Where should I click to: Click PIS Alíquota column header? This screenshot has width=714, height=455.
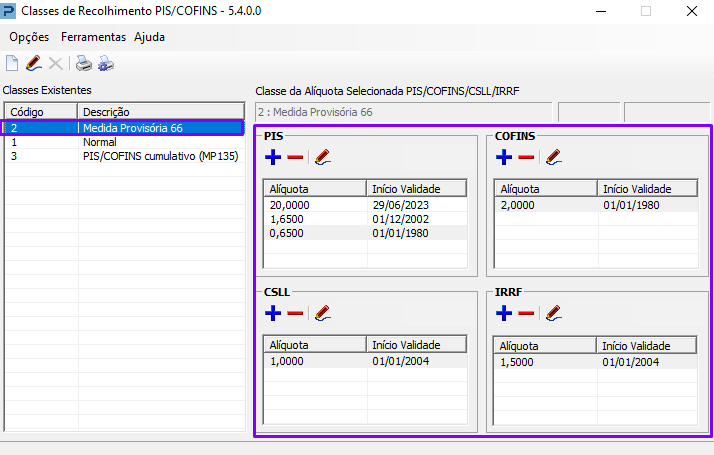coord(315,189)
